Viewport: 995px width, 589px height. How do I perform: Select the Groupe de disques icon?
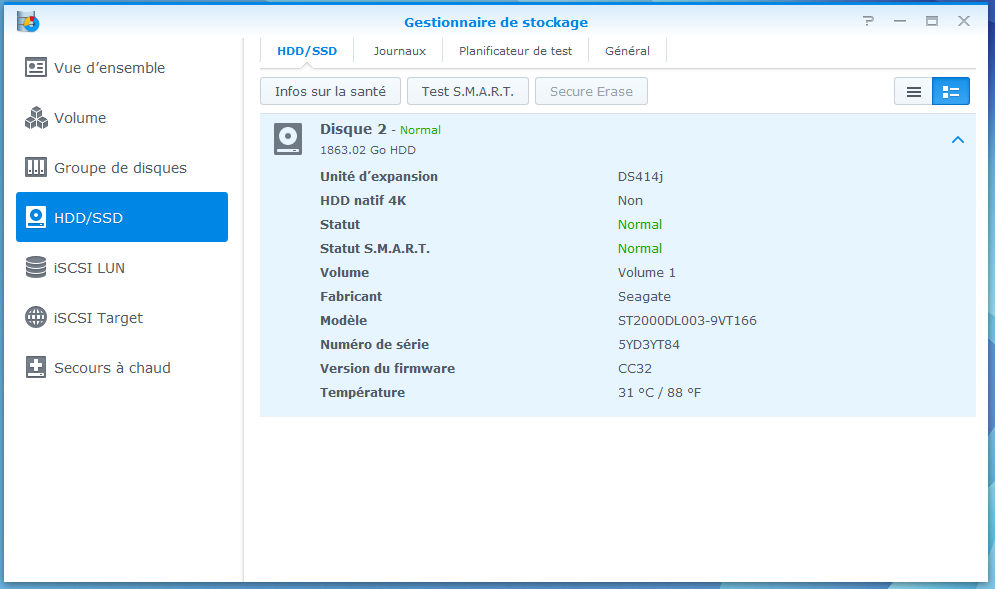coord(36,168)
